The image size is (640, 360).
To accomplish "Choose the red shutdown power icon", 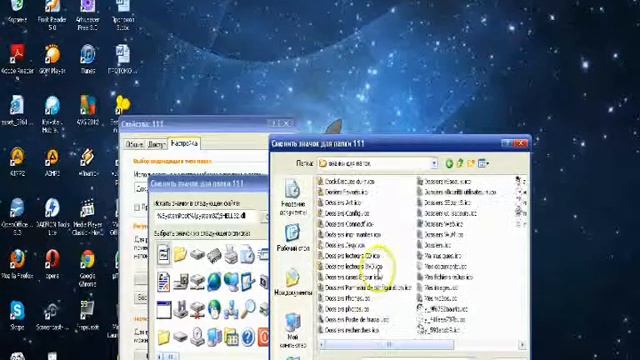I will (x=264, y=337).
